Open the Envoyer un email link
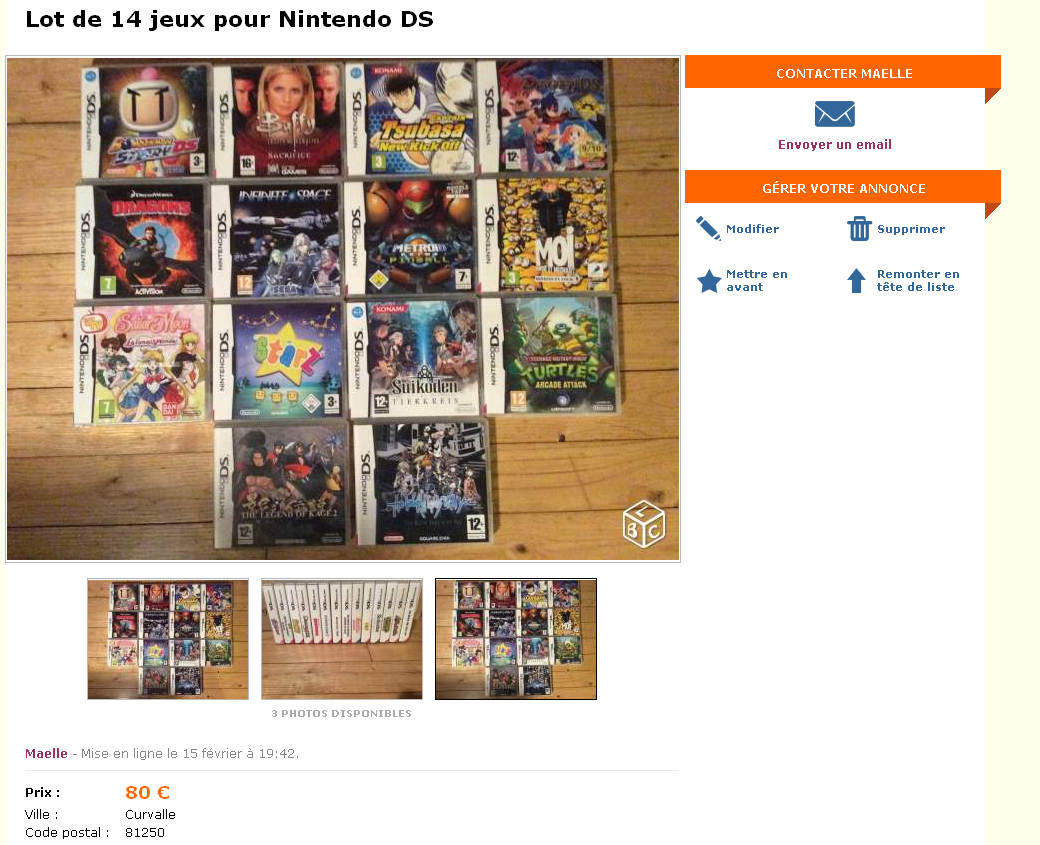The image size is (1040, 845). (x=834, y=145)
